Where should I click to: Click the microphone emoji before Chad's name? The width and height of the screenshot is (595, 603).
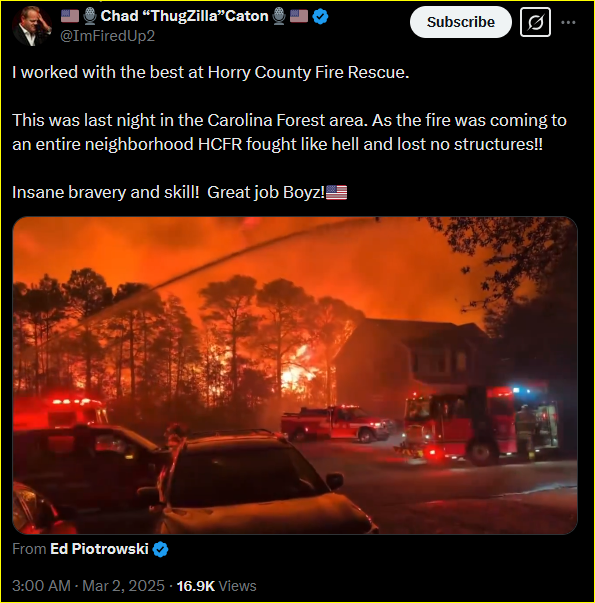point(90,16)
